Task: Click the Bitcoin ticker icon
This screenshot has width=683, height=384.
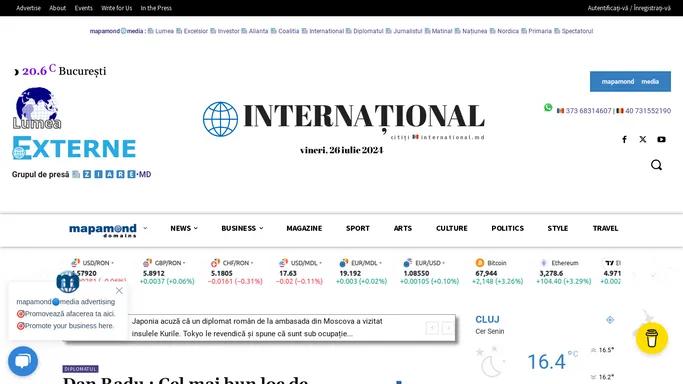Action: point(480,263)
